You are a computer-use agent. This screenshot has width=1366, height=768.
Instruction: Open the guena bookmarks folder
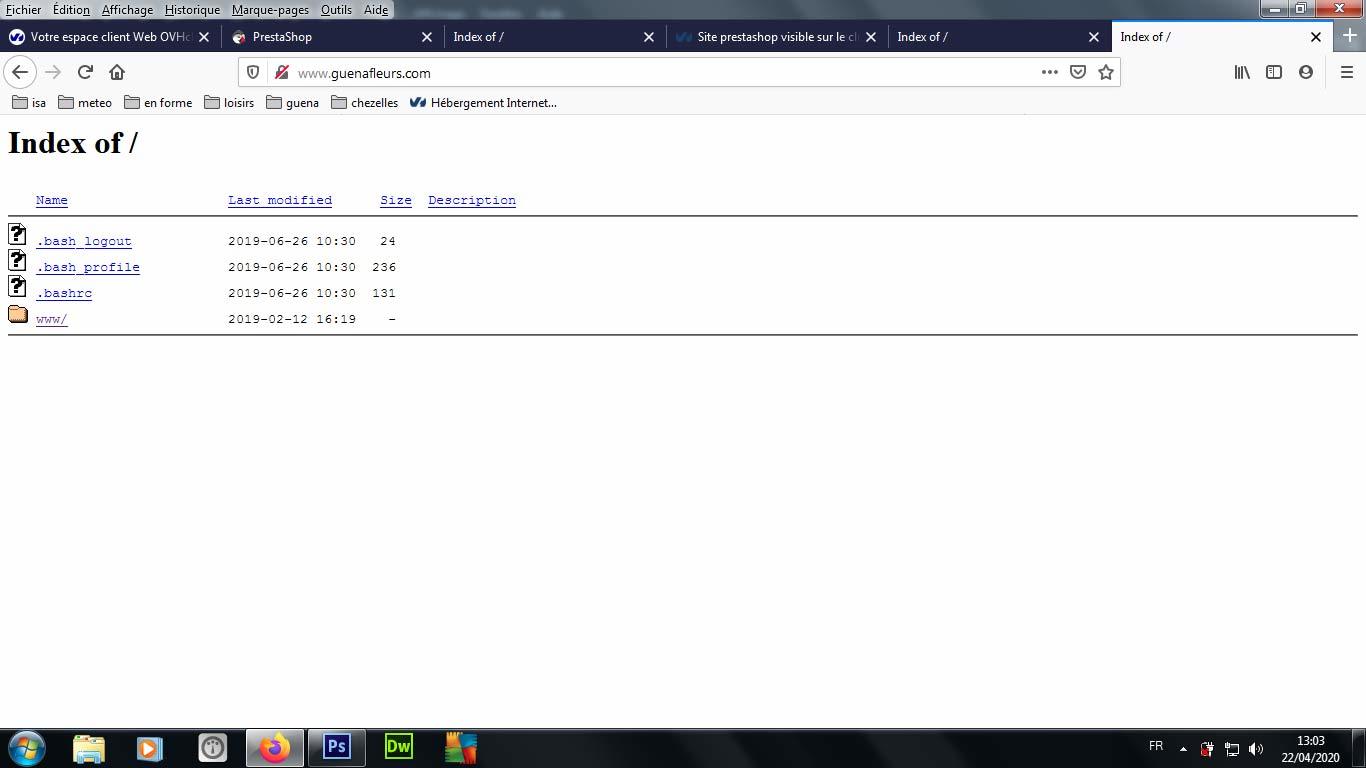point(293,103)
